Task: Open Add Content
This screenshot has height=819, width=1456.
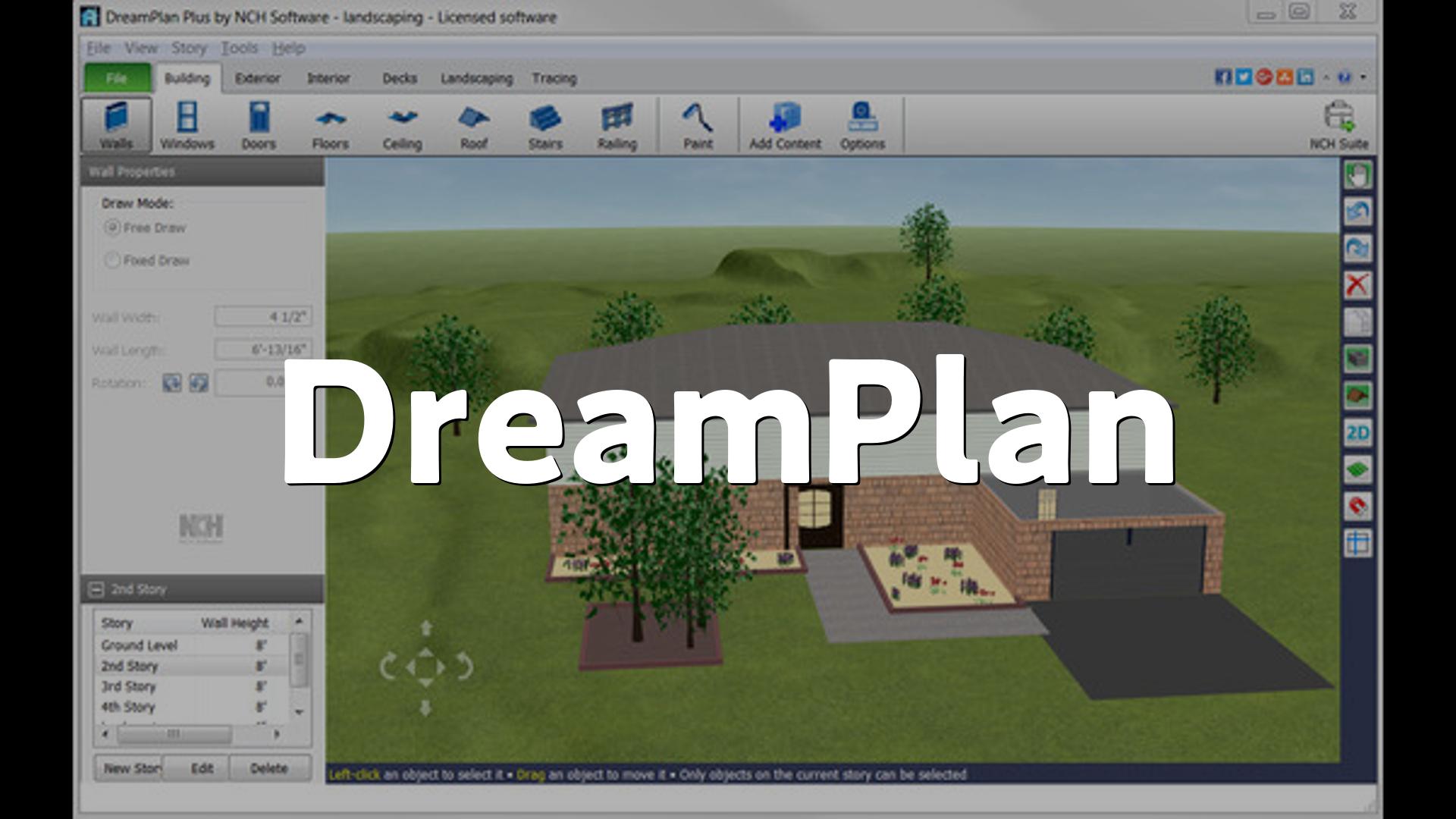Action: click(785, 125)
